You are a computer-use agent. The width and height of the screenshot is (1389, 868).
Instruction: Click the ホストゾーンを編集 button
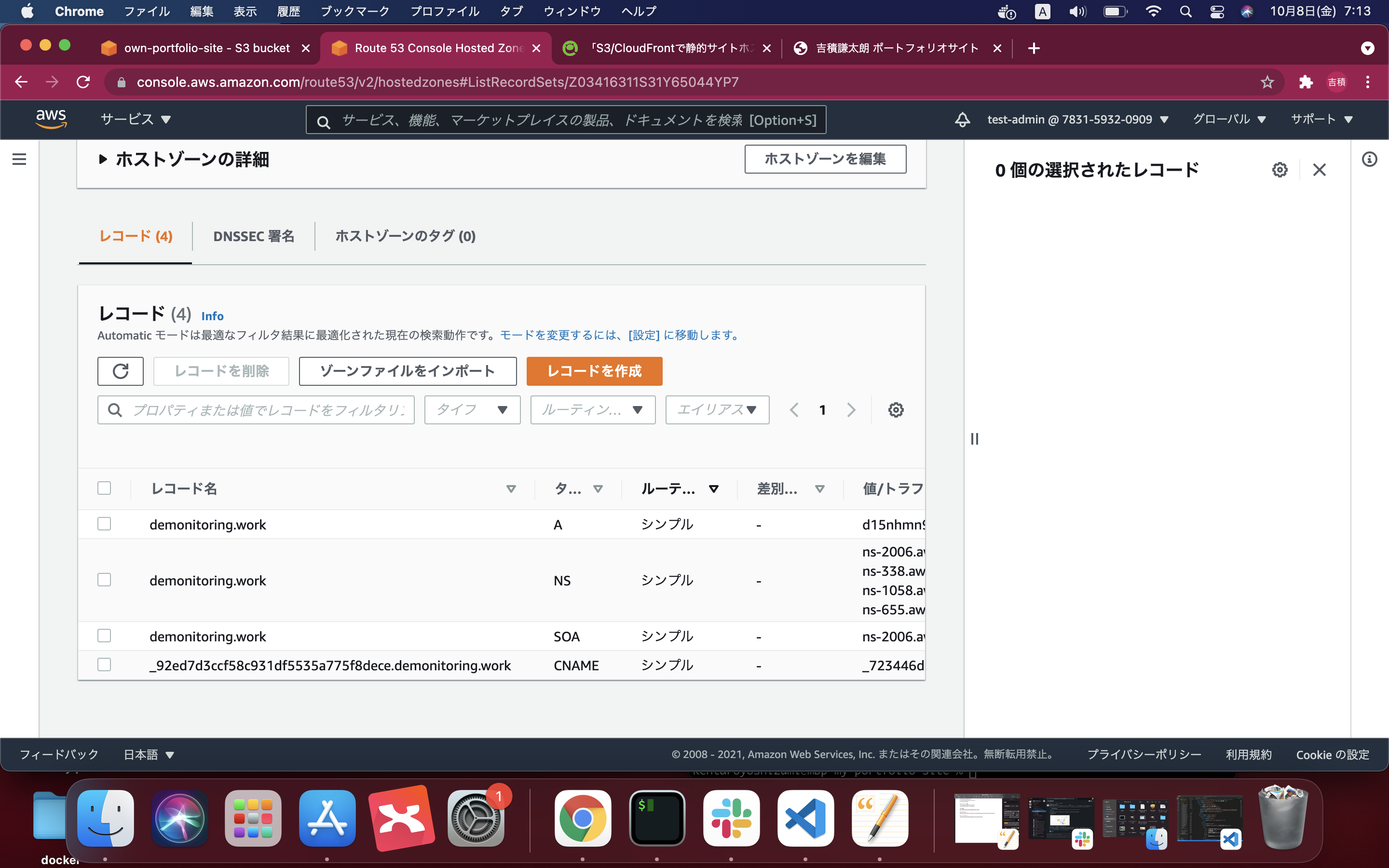[x=825, y=159]
